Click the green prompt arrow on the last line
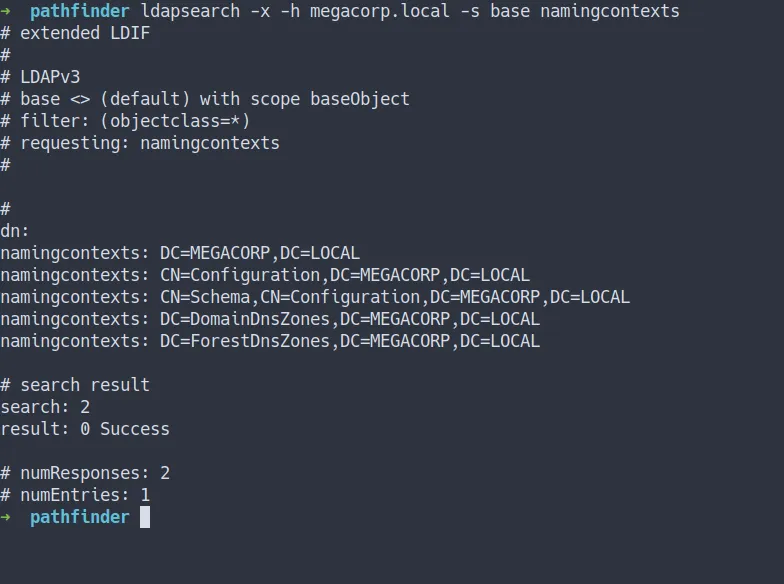 [x=6, y=517]
